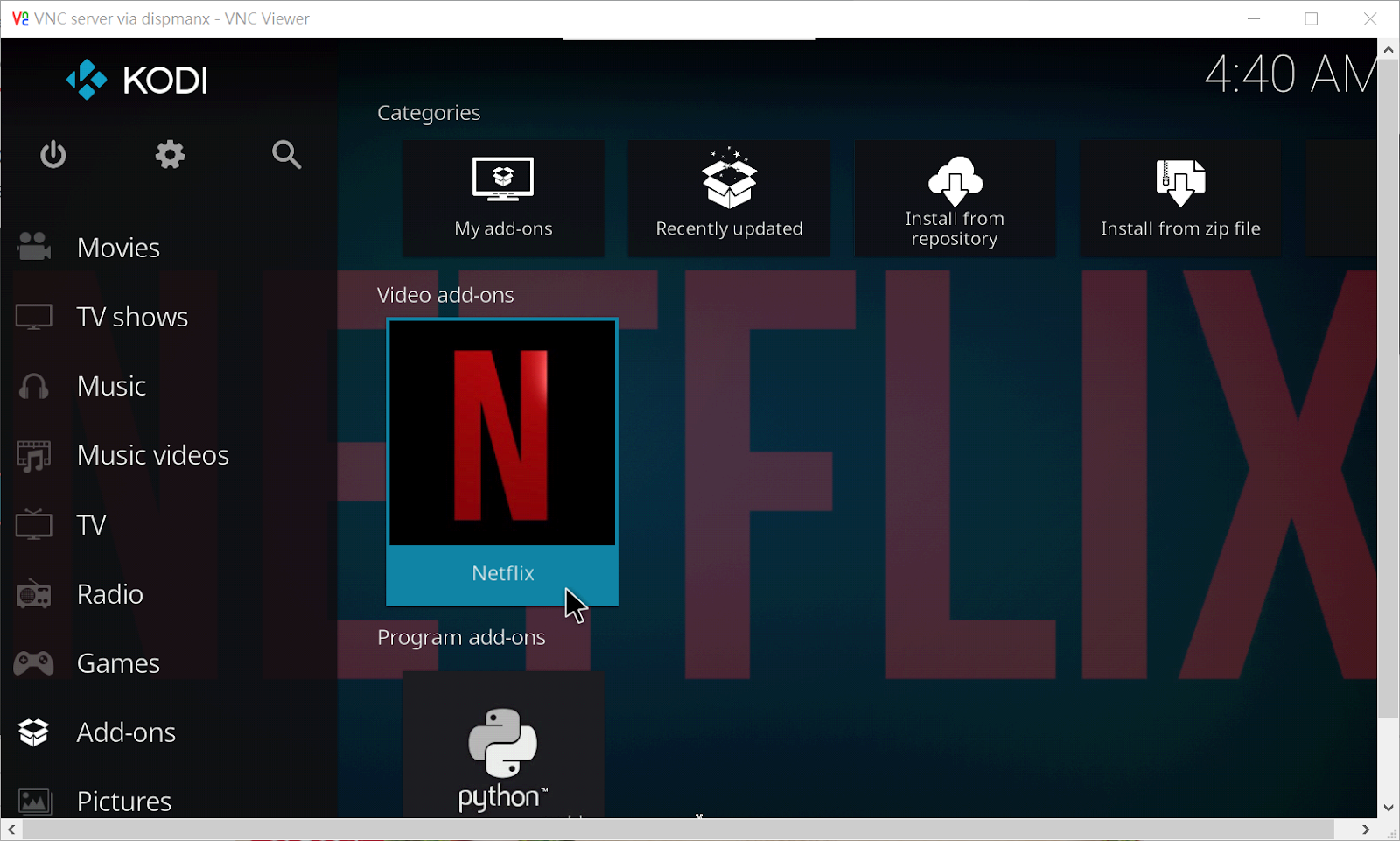Select Install from repository
Screen dimensions: 1400x841
pos(955,197)
